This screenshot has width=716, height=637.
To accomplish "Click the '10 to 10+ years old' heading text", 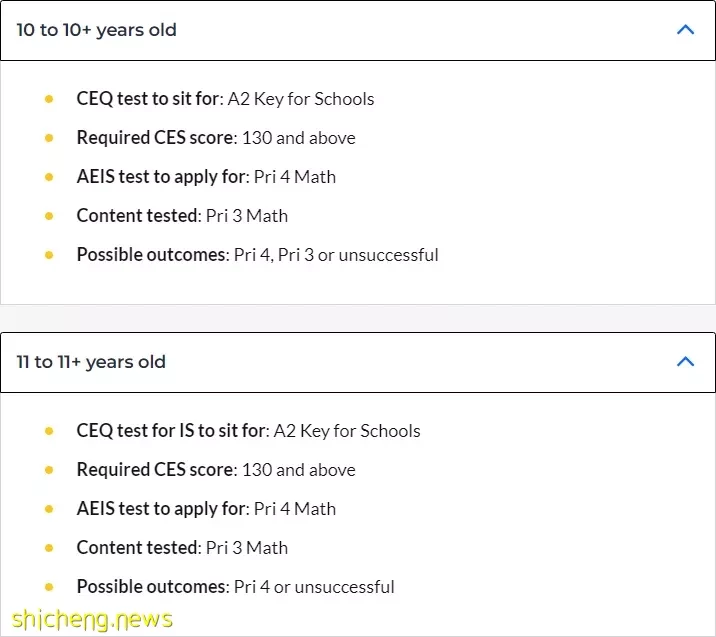I will pyautogui.click(x=96, y=30).
